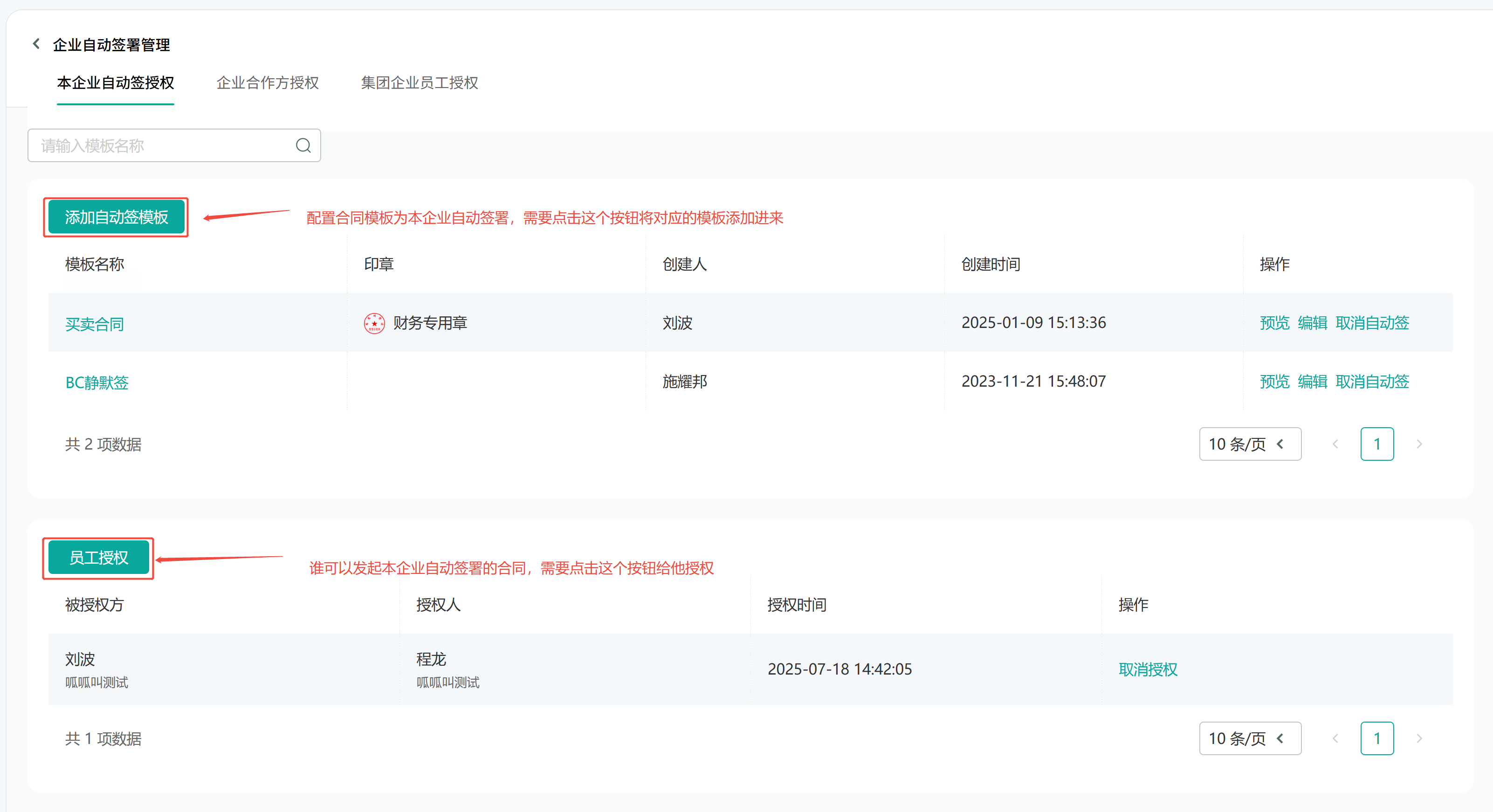1493x812 pixels.
Task: Cancel auto-sign for BC静默签
Action: pos(1372,382)
